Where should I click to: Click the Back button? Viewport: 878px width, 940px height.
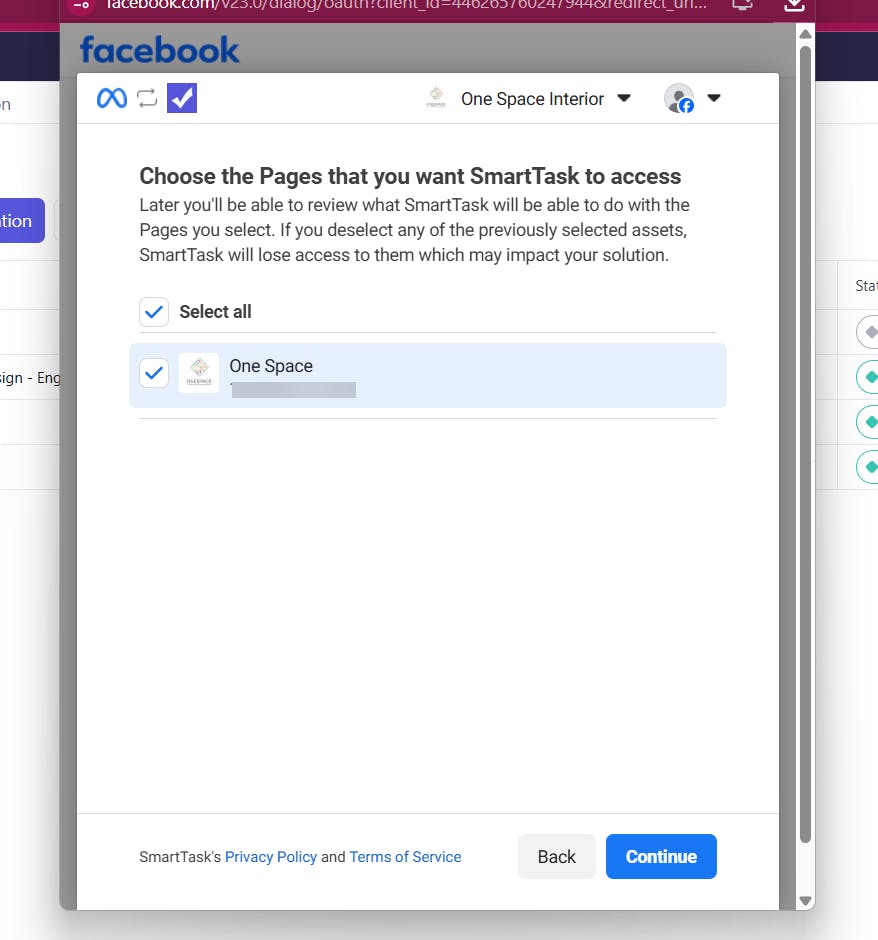tap(557, 856)
